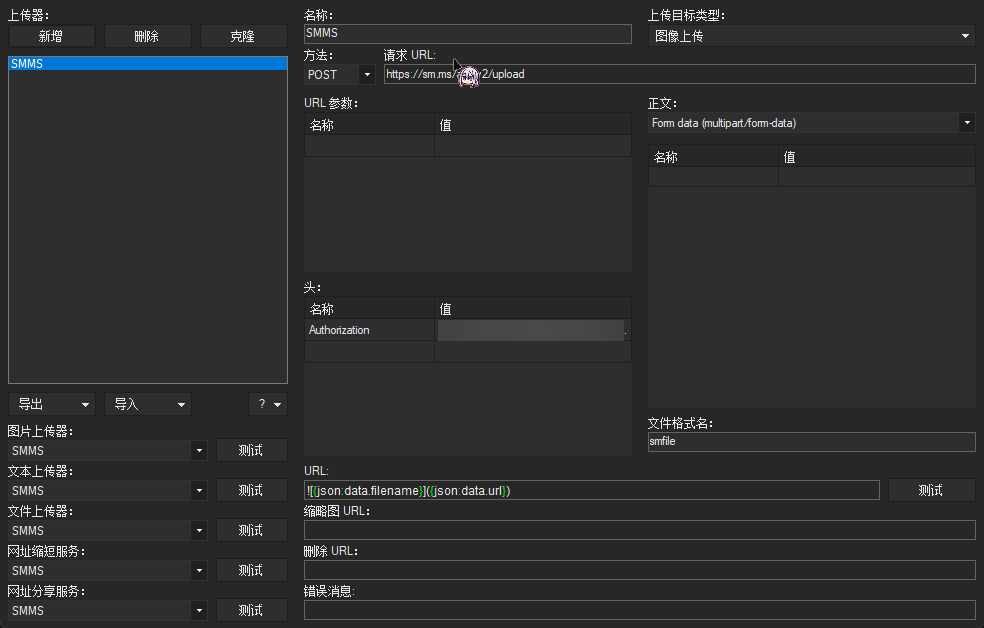Click the 值 column header in 头 table
Viewport: 984px width, 628px height.
(533, 309)
